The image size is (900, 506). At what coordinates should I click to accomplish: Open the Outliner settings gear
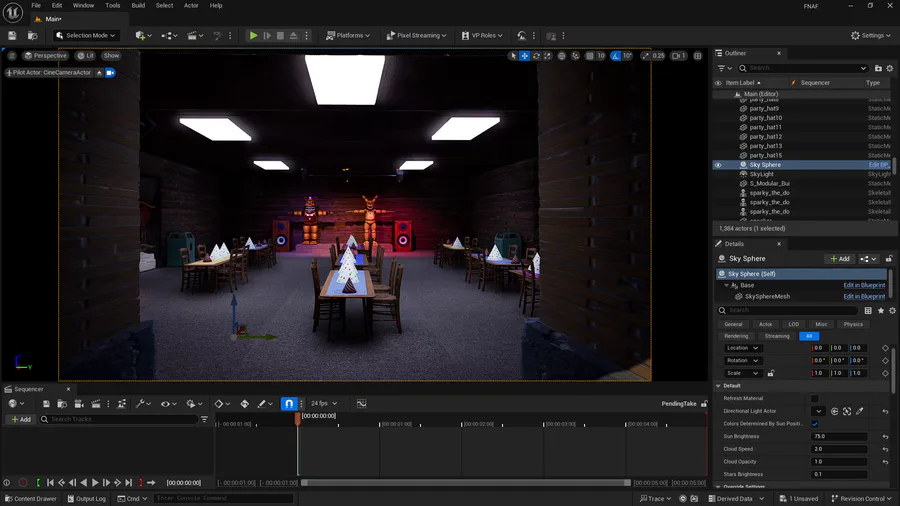click(x=890, y=68)
